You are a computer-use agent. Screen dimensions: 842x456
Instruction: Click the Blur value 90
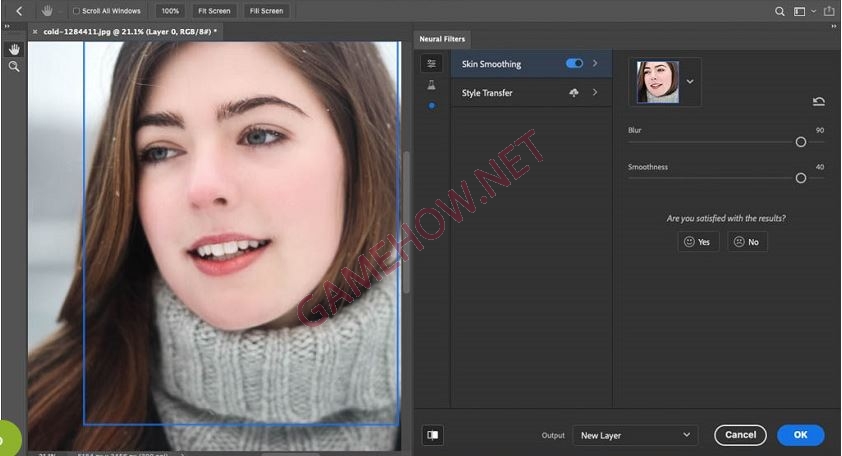pyautogui.click(x=819, y=130)
